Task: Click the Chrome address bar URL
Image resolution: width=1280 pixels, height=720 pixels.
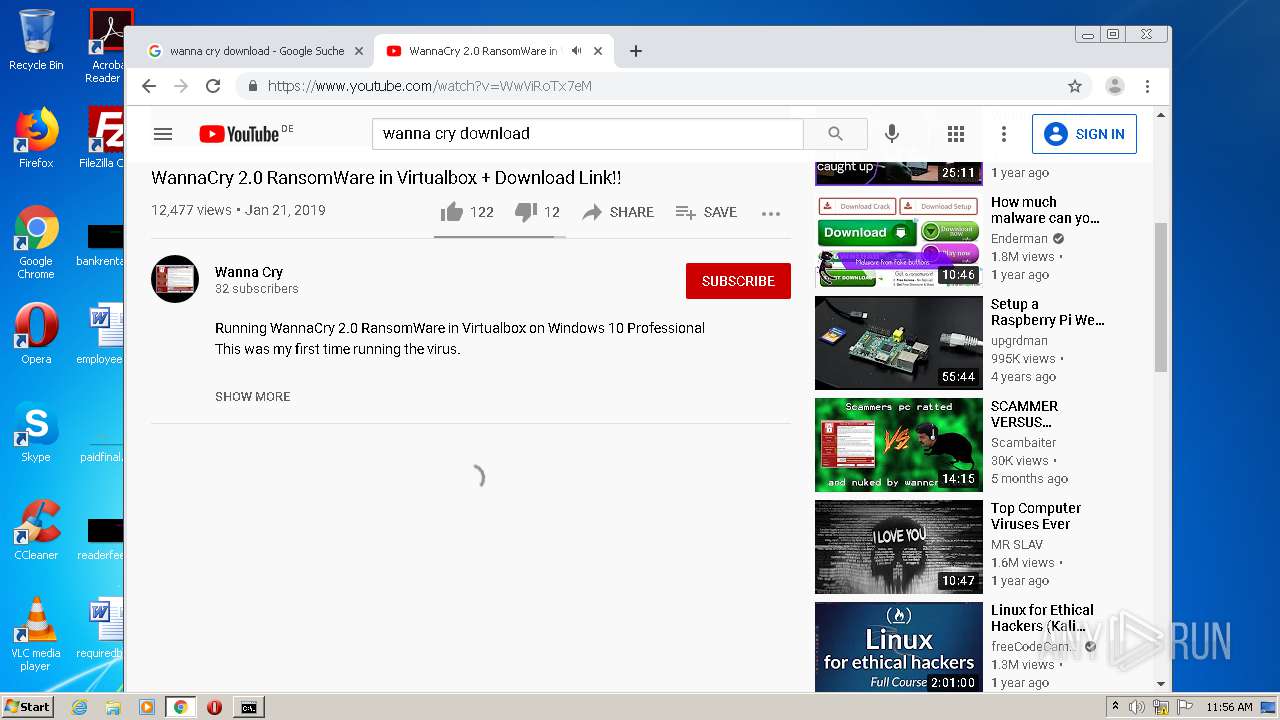Action: coord(430,86)
